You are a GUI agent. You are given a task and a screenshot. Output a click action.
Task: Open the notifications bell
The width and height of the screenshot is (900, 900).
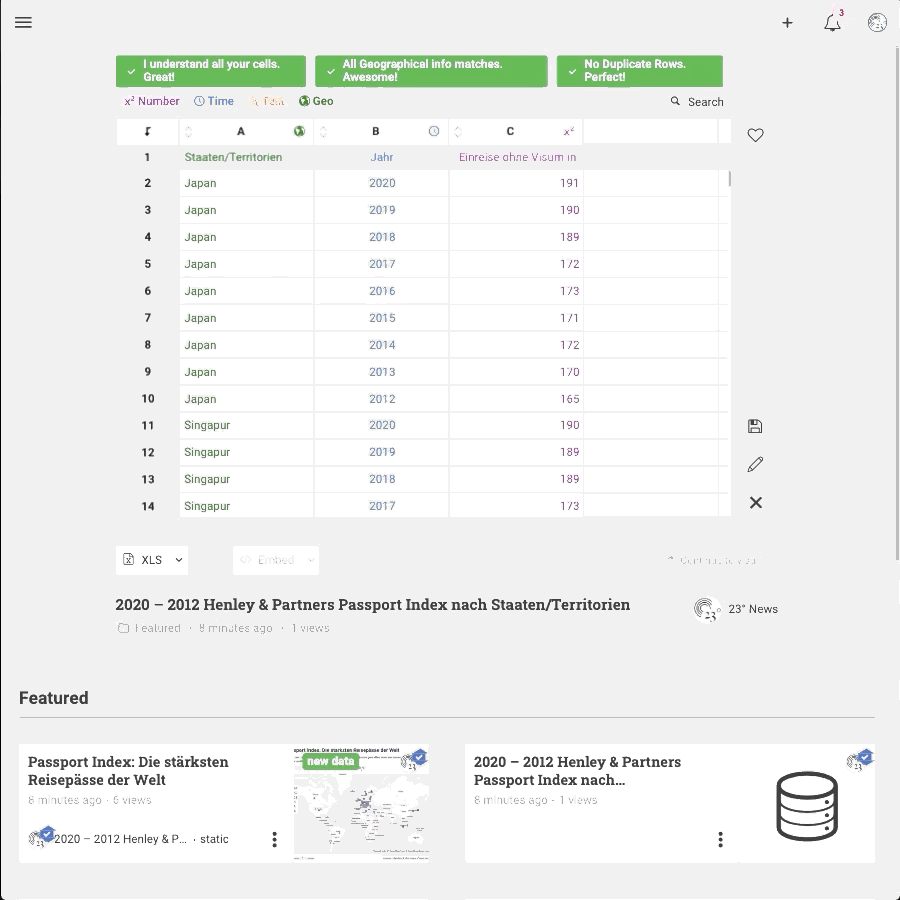tap(832, 23)
